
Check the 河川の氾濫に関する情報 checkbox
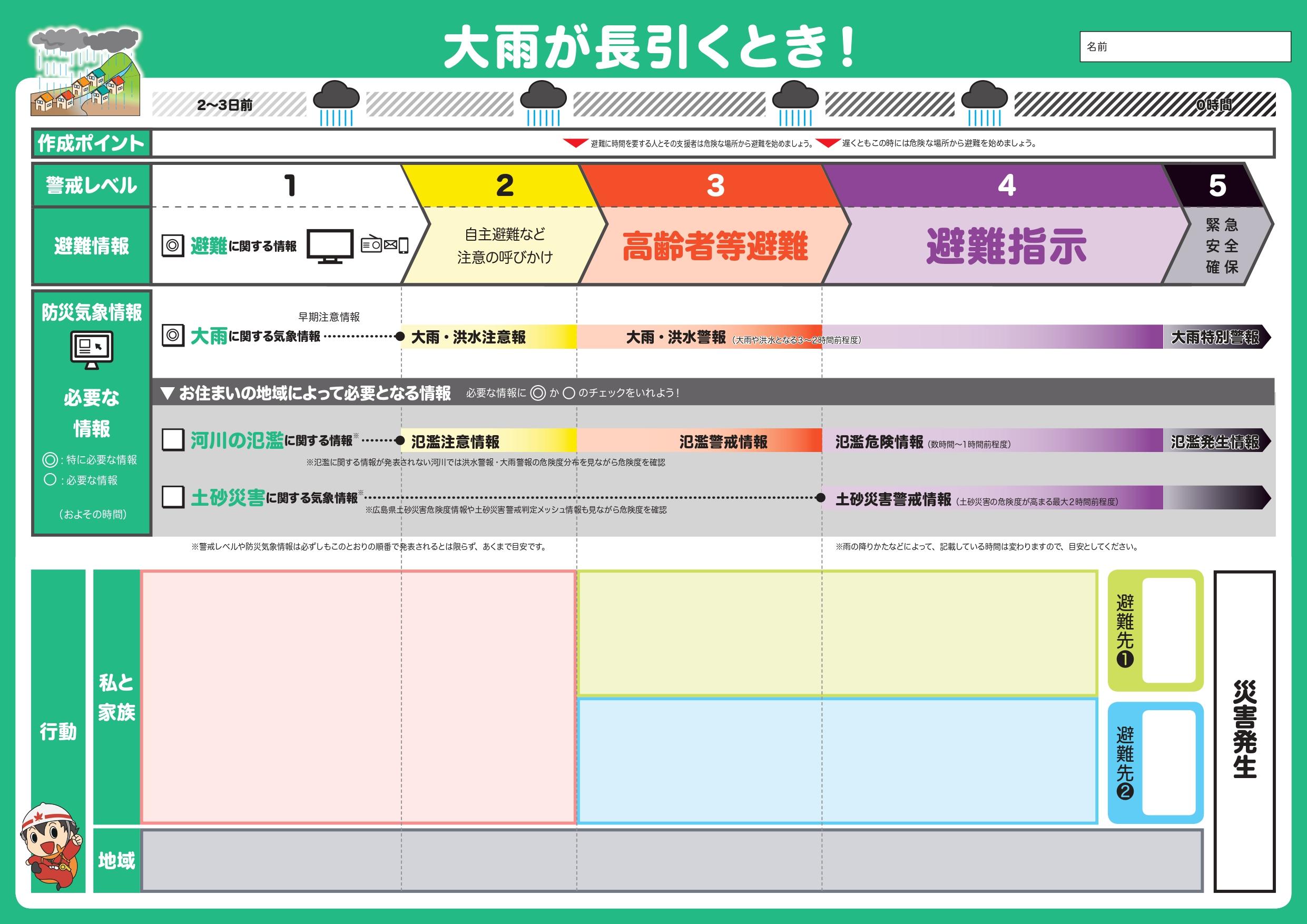(x=173, y=440)
